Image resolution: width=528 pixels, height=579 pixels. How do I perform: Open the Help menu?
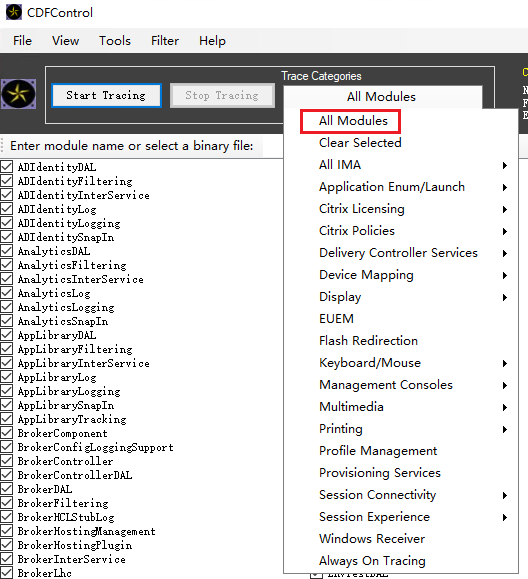point(212,41)
